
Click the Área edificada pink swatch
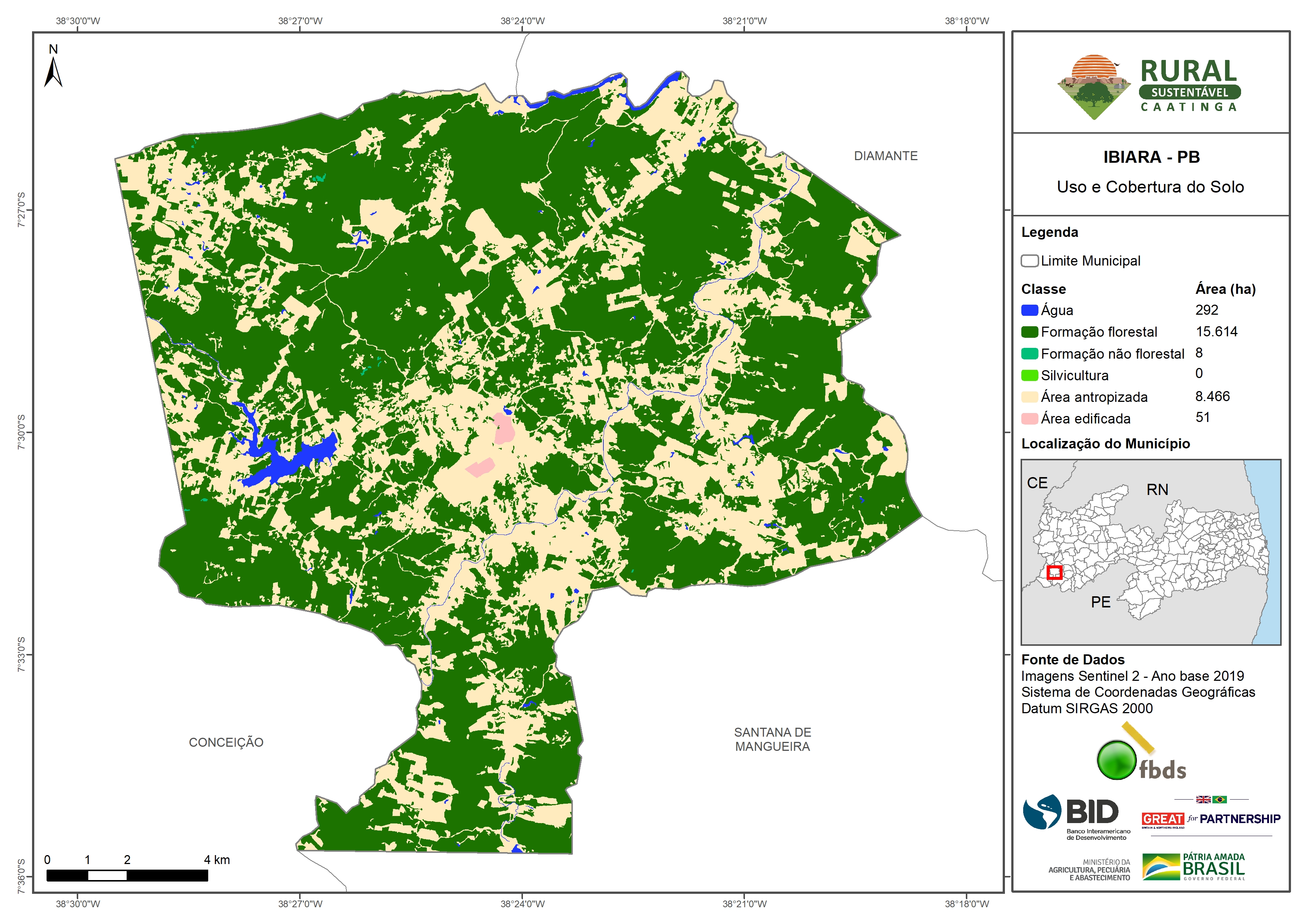(1029, 419)
